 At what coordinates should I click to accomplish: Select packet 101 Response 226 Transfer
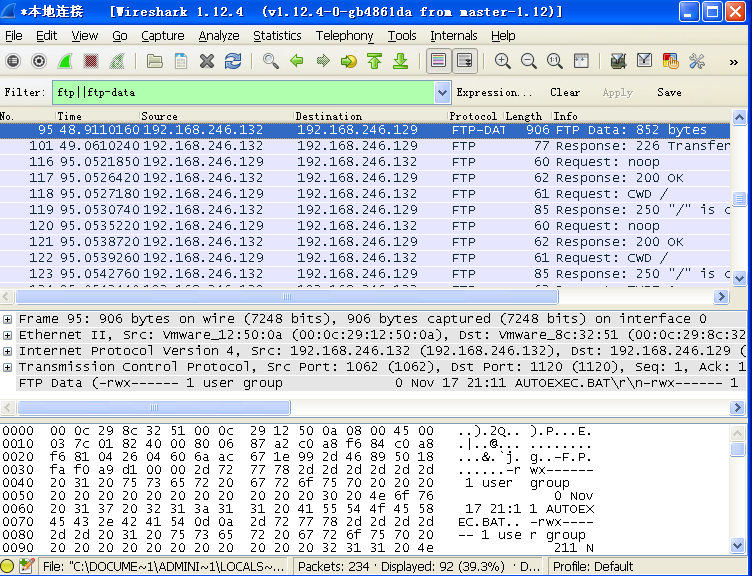[x=365, y=146]
